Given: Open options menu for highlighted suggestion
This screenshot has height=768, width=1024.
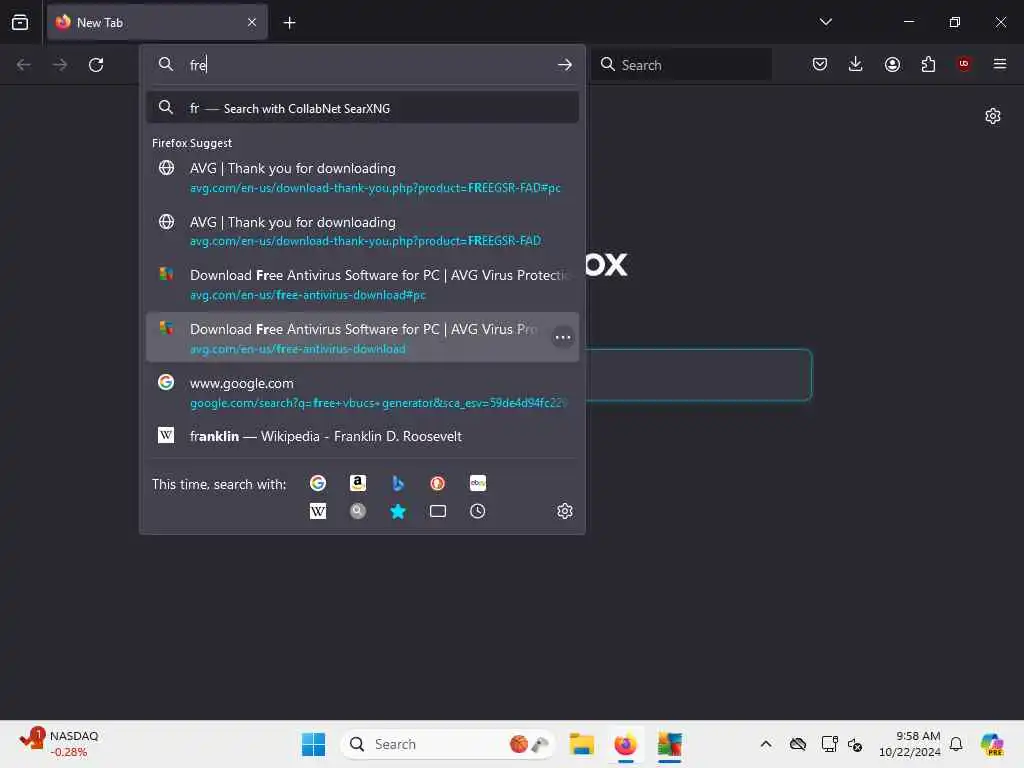Looking at the screenshot, I should tap(563, 338).
